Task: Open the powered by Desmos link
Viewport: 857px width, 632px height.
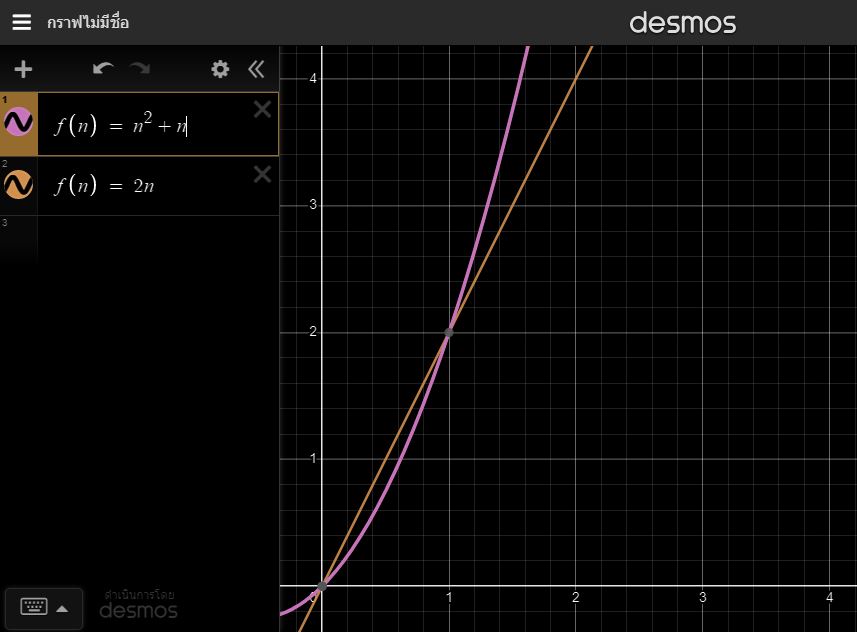Action: point(138,604)
